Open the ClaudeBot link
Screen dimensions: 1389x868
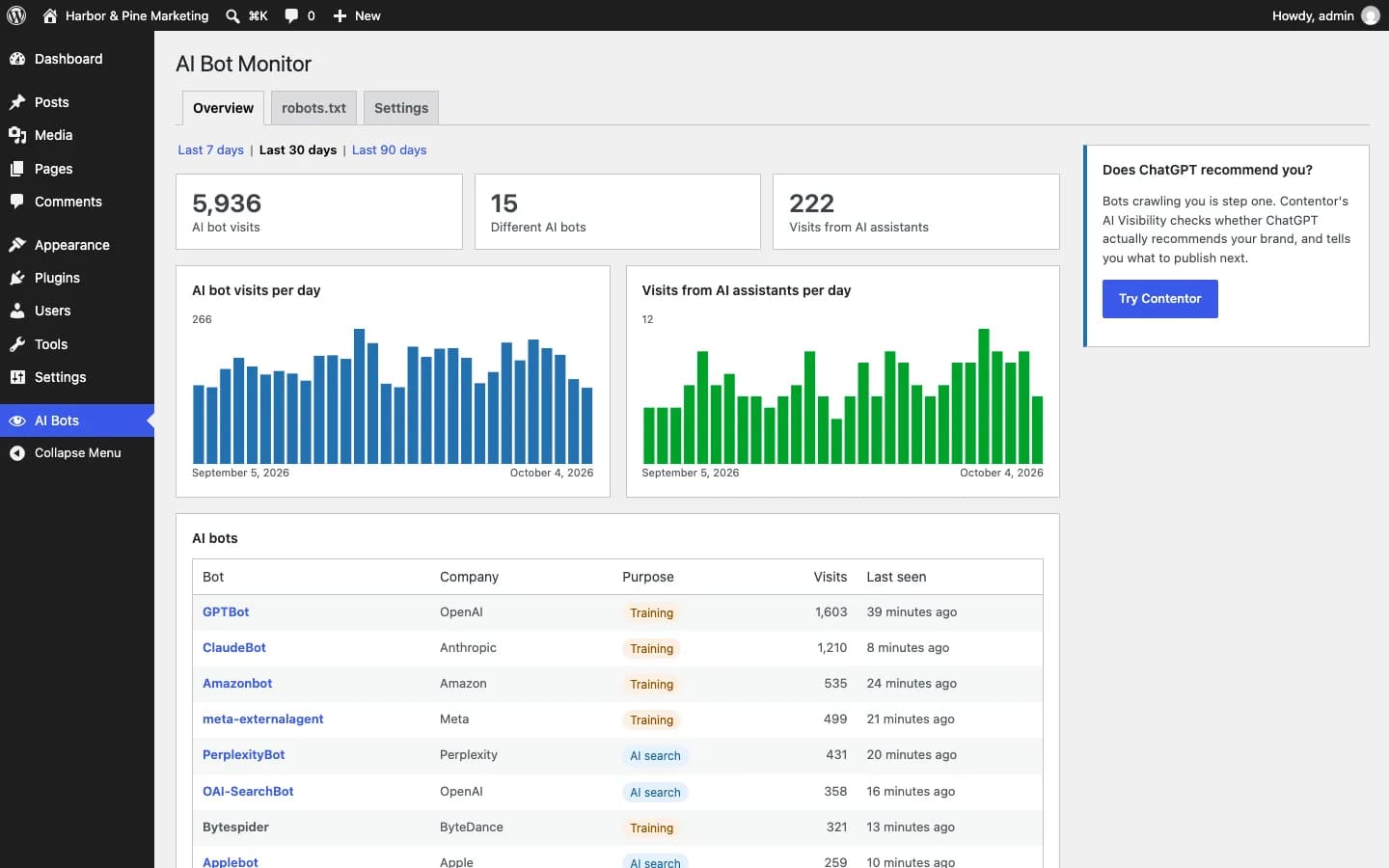tap(234, 648)
